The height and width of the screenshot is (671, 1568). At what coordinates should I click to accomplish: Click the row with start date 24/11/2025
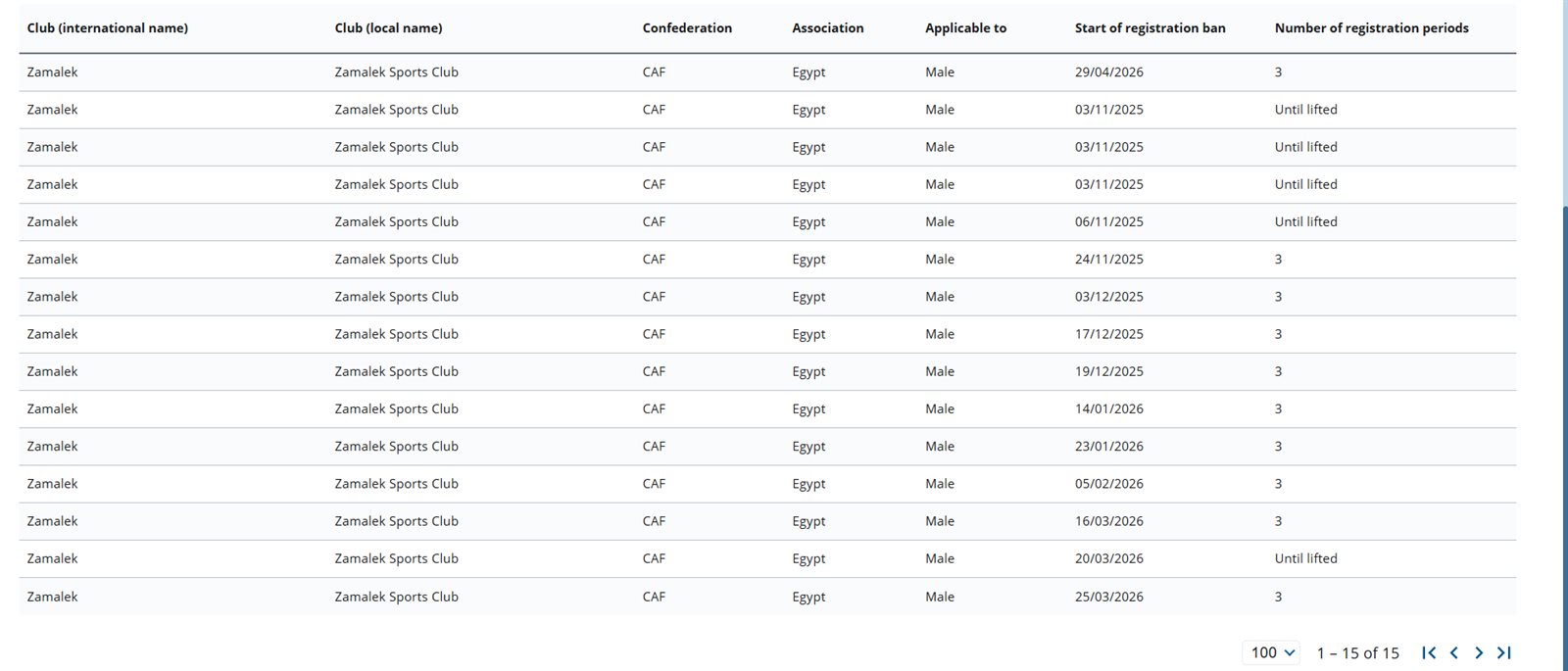(1108, 260)
